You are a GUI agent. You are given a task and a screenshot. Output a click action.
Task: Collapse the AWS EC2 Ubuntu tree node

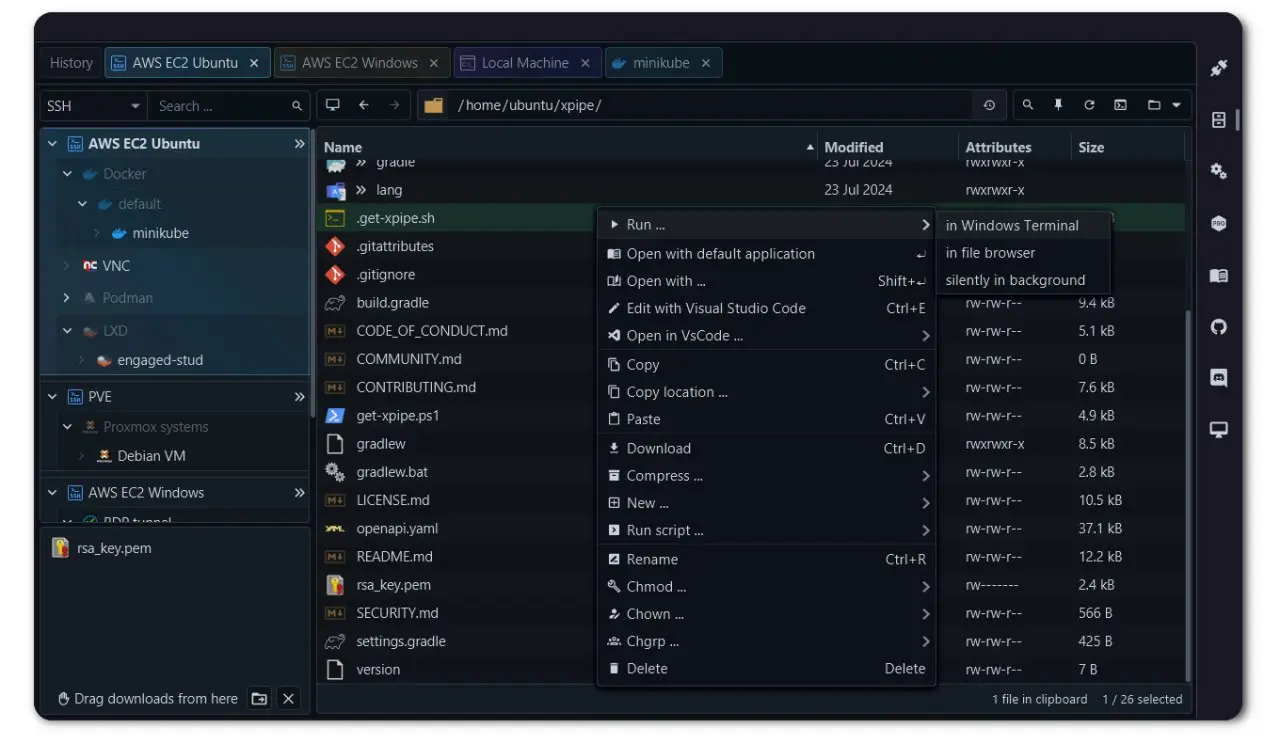pos(53,144)
